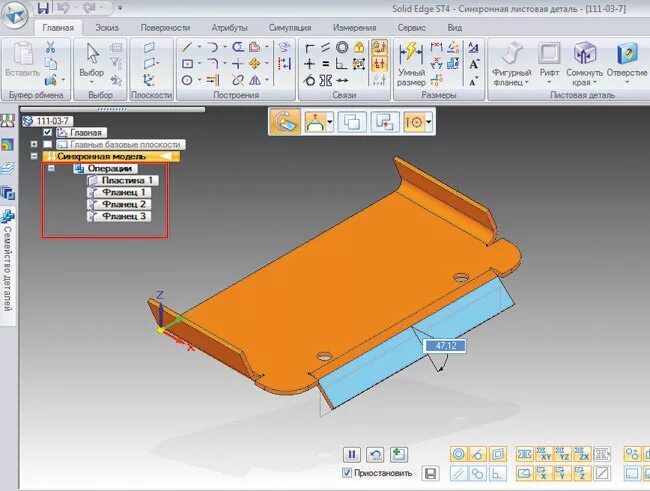Click the Cut scissors icon

50,46
